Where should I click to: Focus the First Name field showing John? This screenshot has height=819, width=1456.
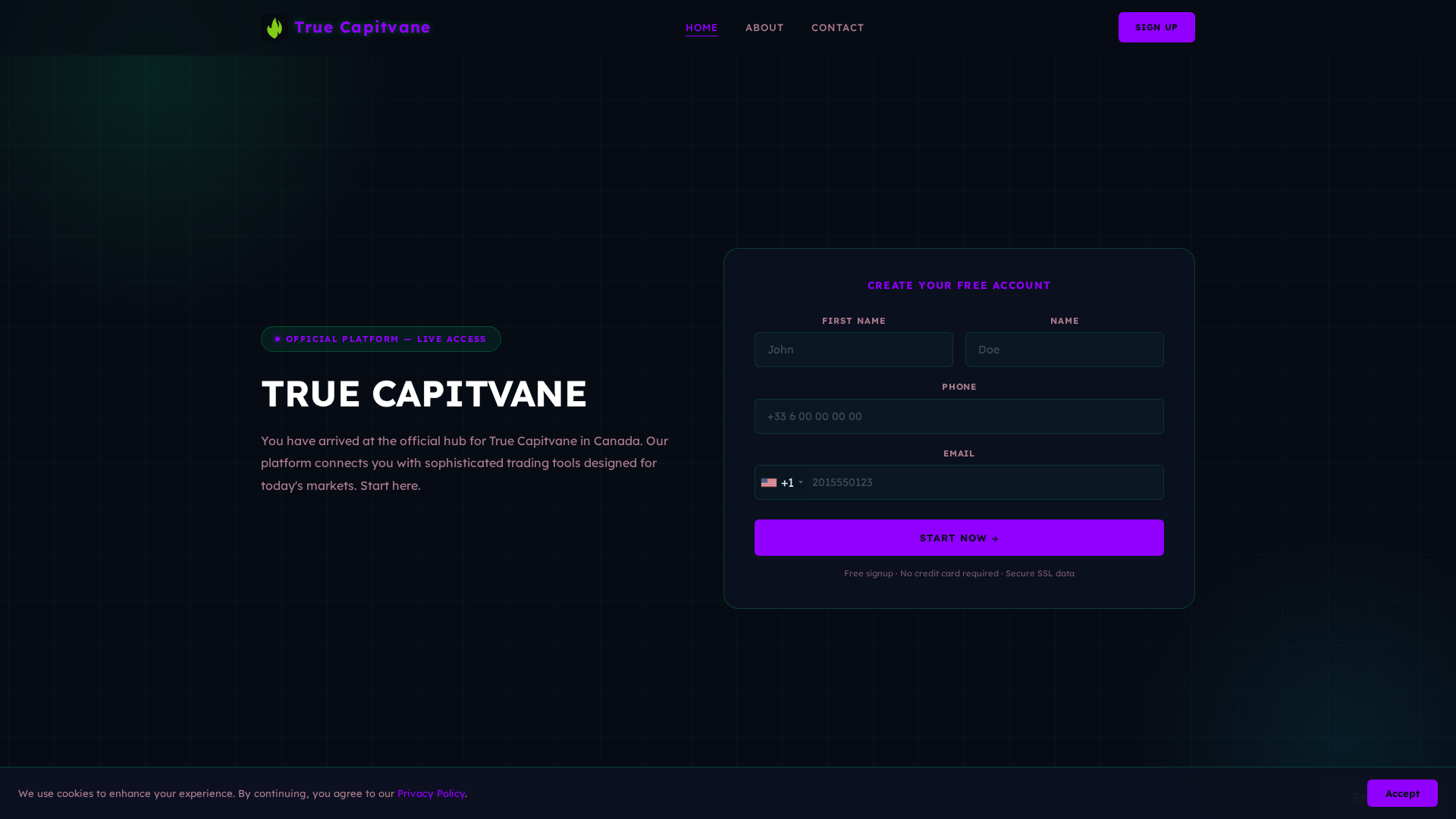point(854,350)
